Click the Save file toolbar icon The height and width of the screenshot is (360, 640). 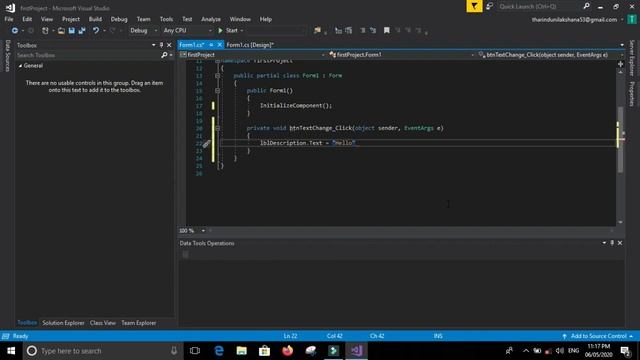tap(72, 31)
